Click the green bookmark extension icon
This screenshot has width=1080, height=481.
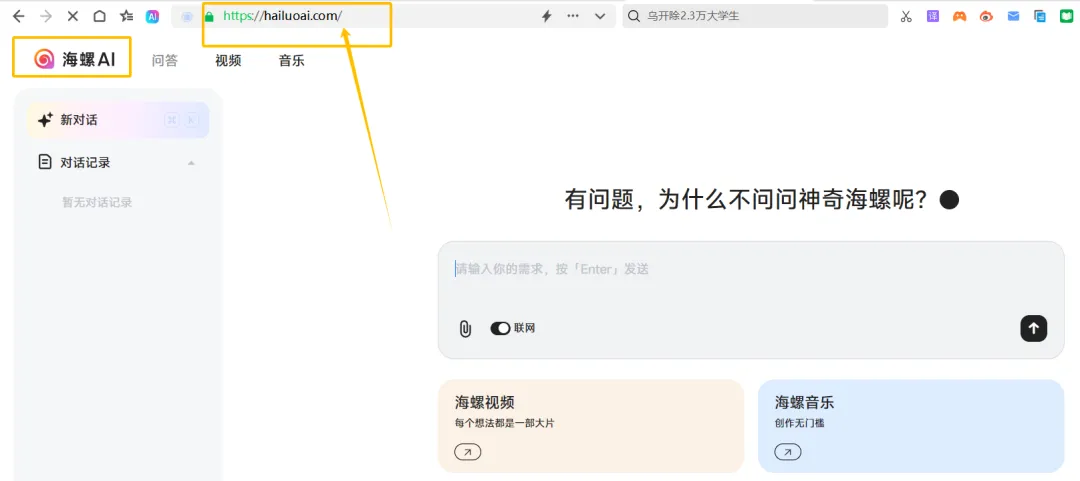coord(1066,17)
